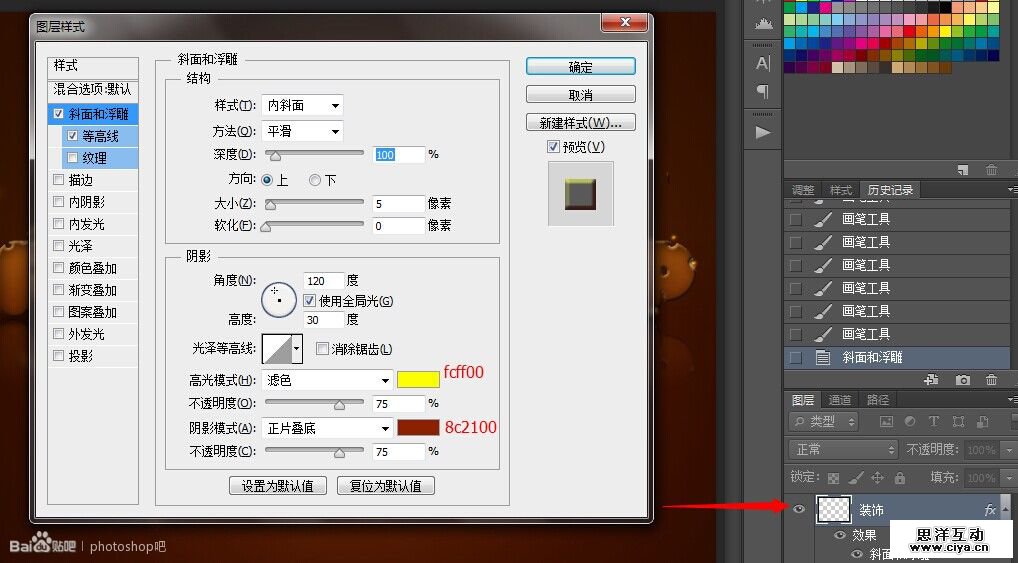Screen dimensions: 1018x563
Task: Uncheck 使用全局光 checkbox
Action: (x=310, y=300)
